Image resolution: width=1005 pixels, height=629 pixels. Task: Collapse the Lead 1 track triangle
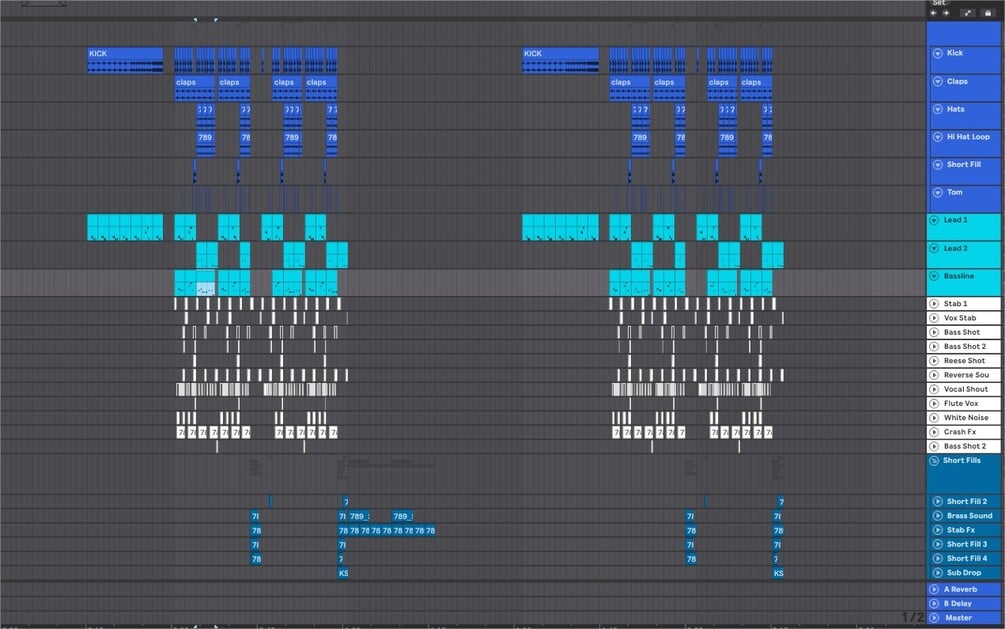(934, 220)
